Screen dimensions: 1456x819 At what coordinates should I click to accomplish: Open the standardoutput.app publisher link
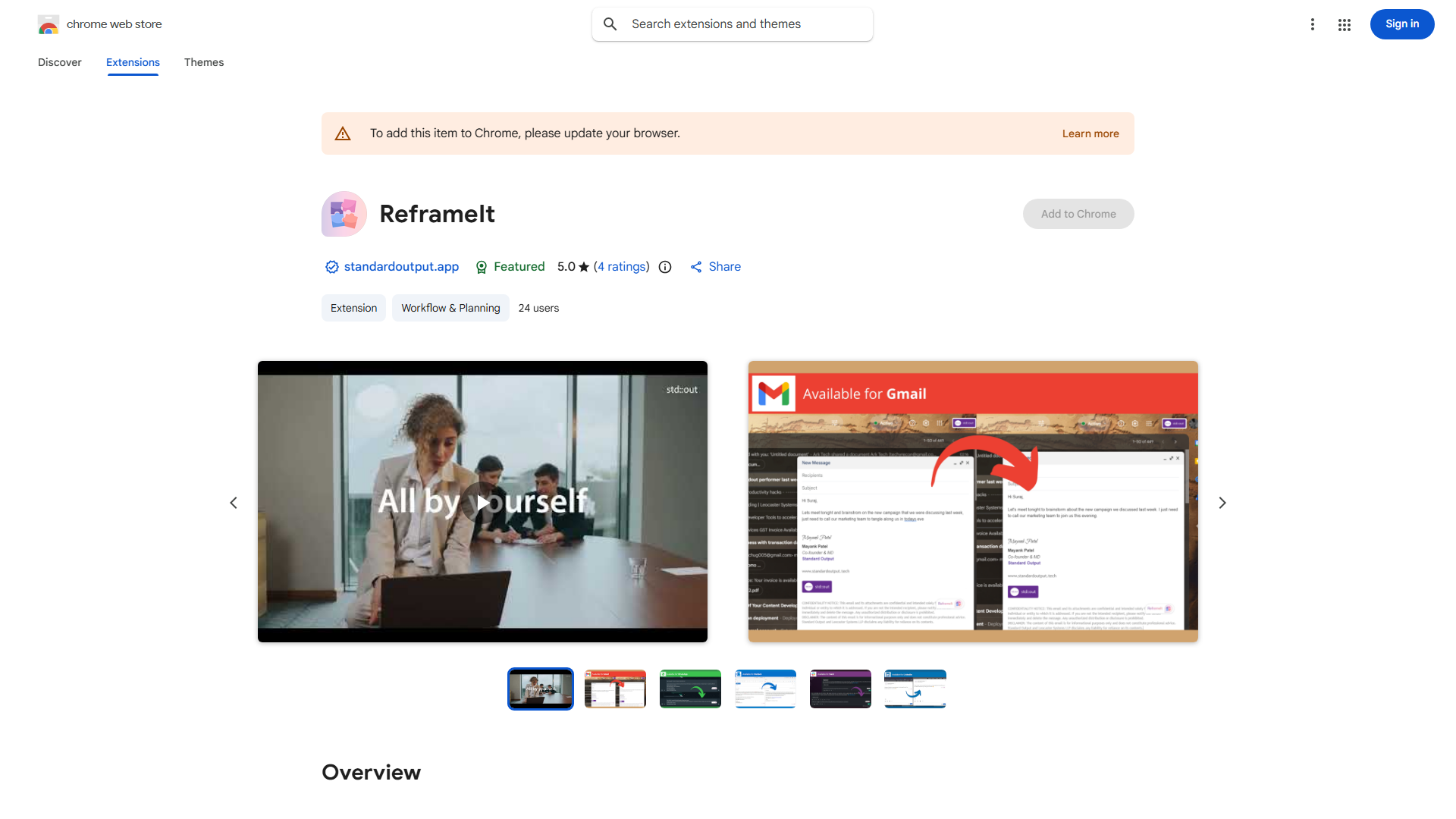(401, 267)
